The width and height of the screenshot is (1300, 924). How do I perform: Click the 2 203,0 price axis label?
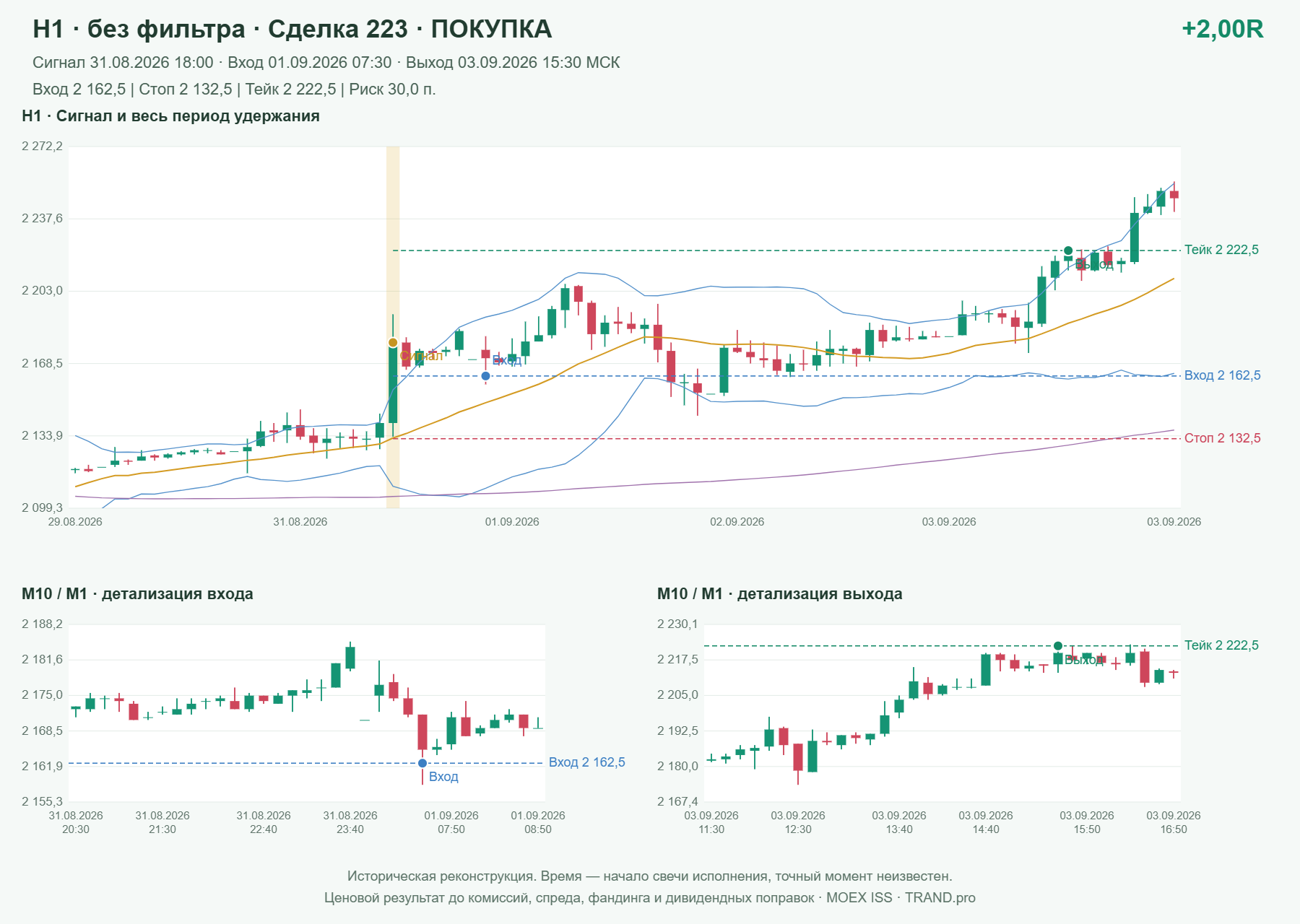coord(42,291)
